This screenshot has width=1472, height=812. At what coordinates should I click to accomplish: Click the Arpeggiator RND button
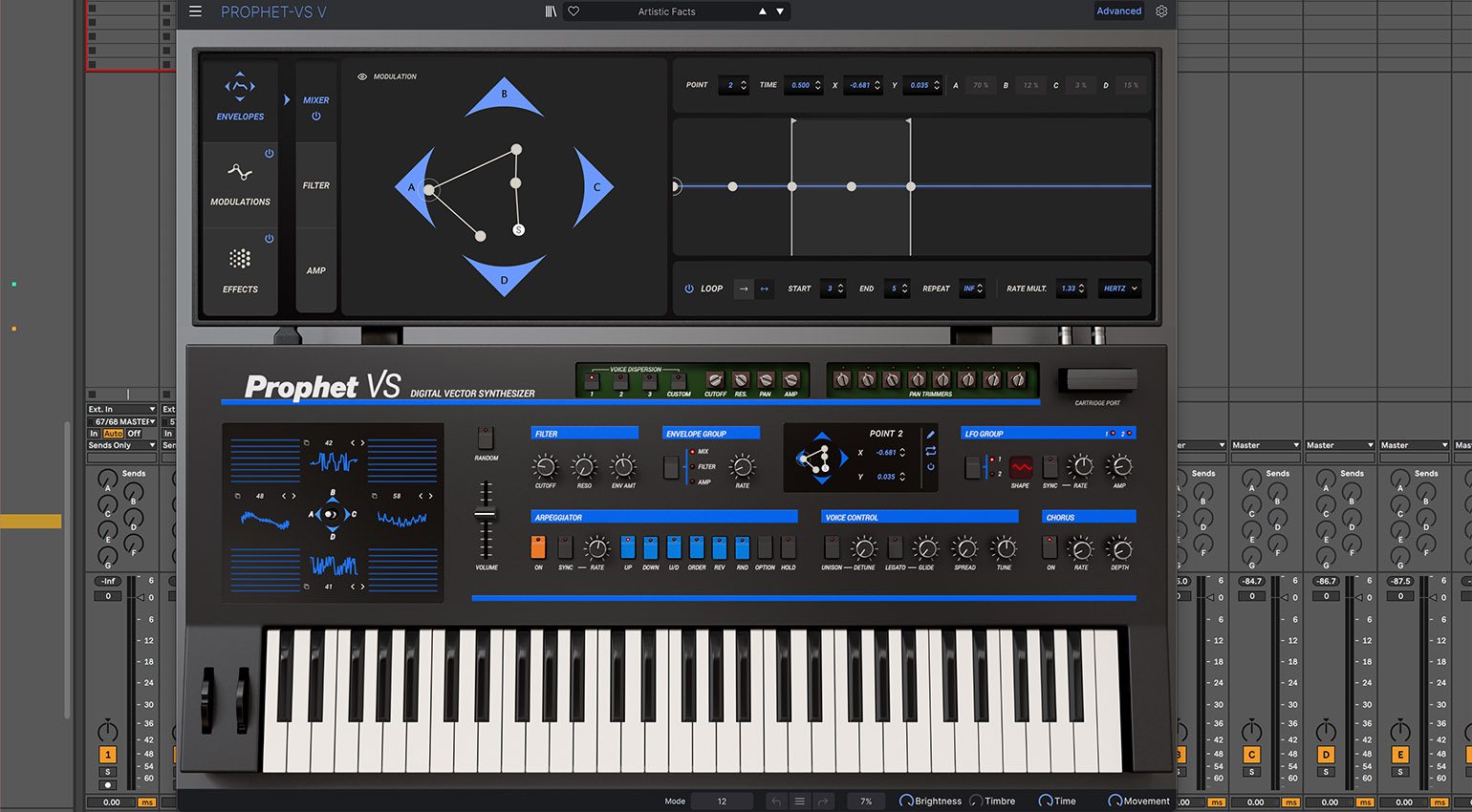(x=742, y=547)
